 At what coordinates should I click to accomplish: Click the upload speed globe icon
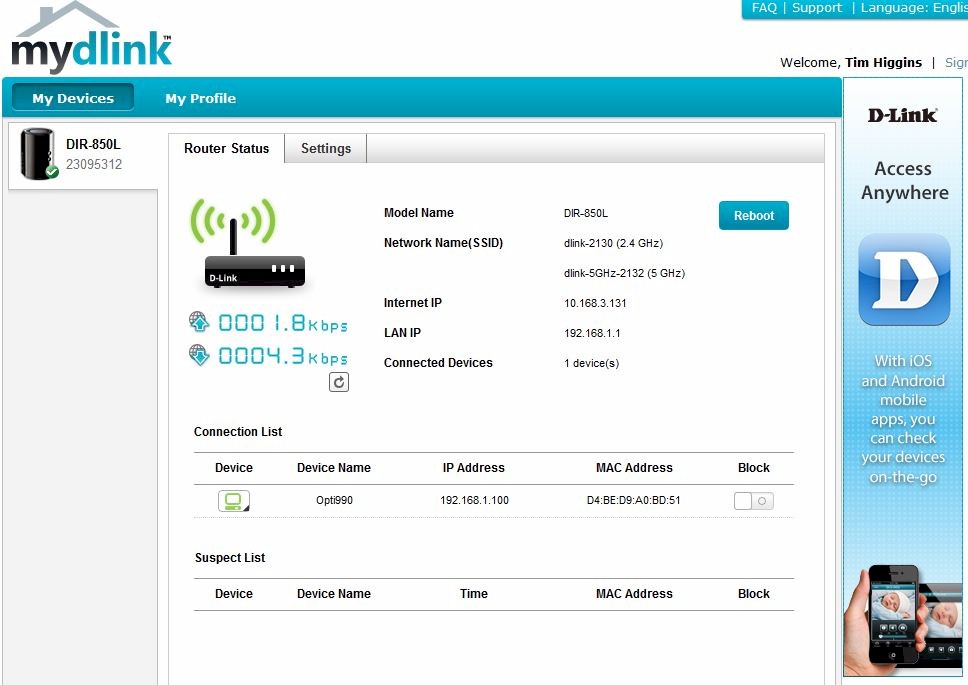pyautogui.click(x=199, y=322)
